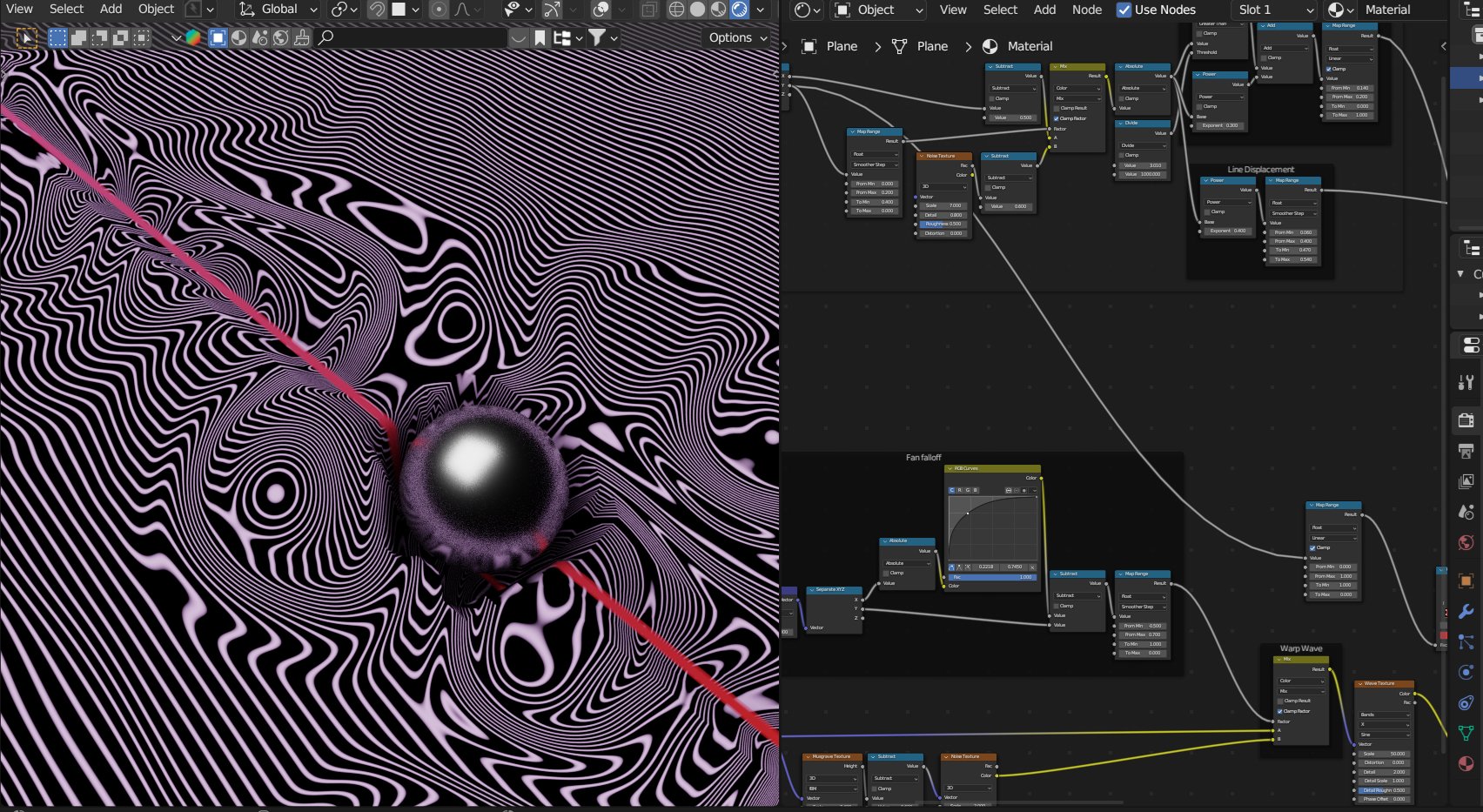
Task: Open the Physics properties tab icon
Action: point(1466,672)
